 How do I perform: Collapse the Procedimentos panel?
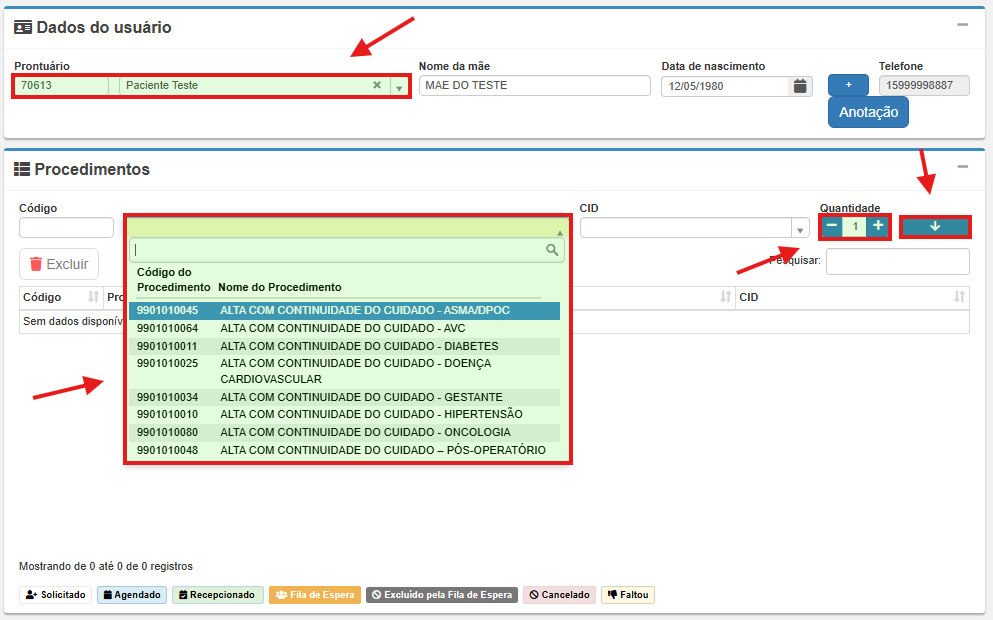coord(962,168)
